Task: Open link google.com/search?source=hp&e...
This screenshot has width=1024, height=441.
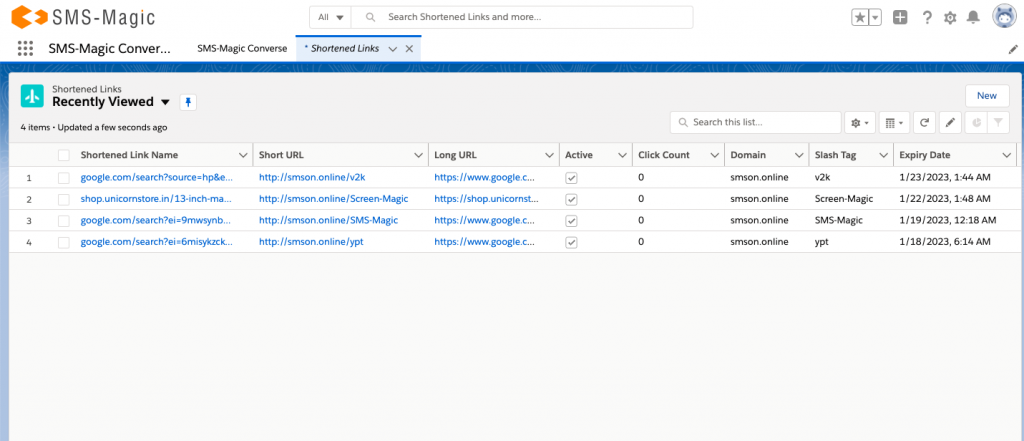Action: click(x=157, y=178)
